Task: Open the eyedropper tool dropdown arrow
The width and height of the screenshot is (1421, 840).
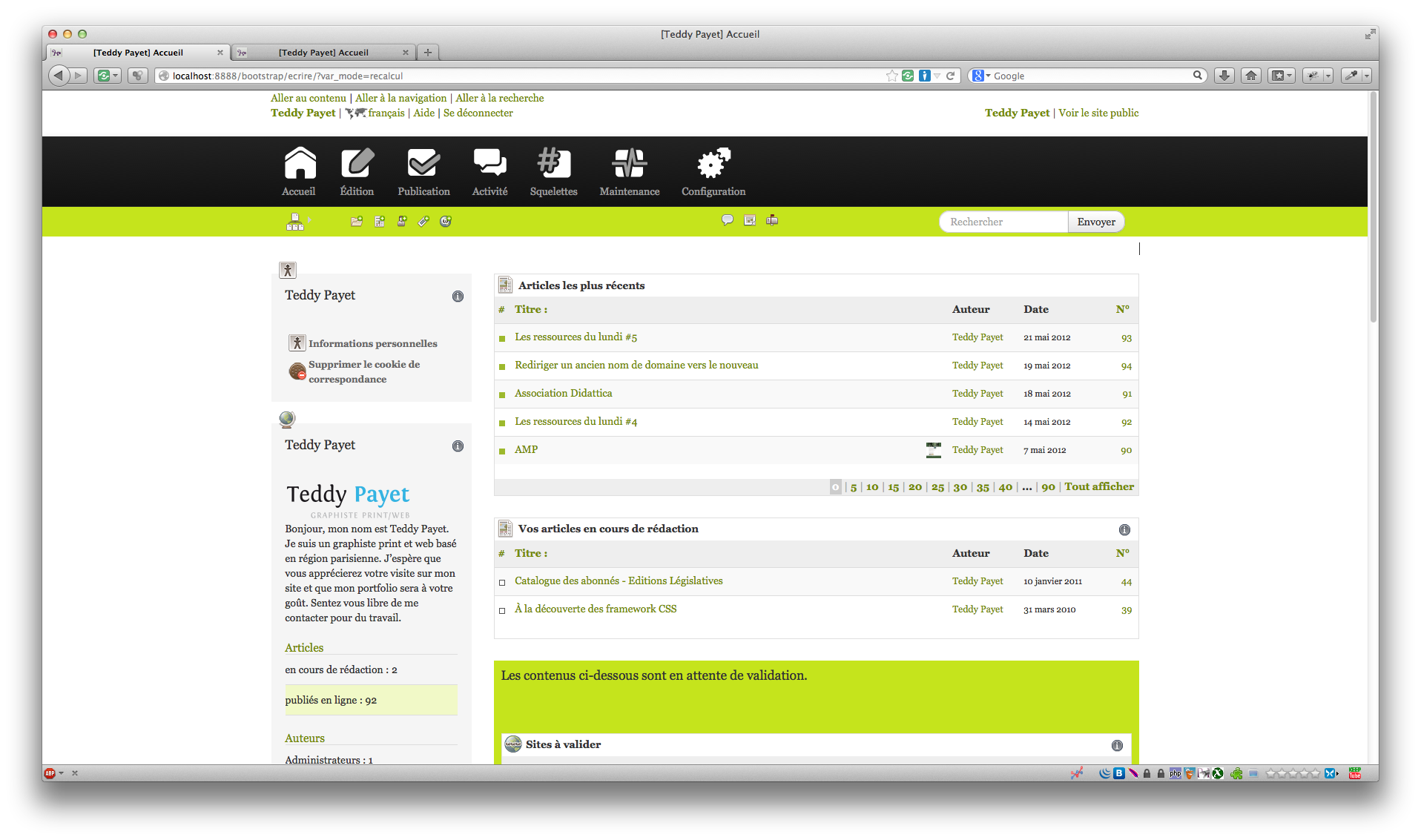Action: click(x=1366, y=76)
